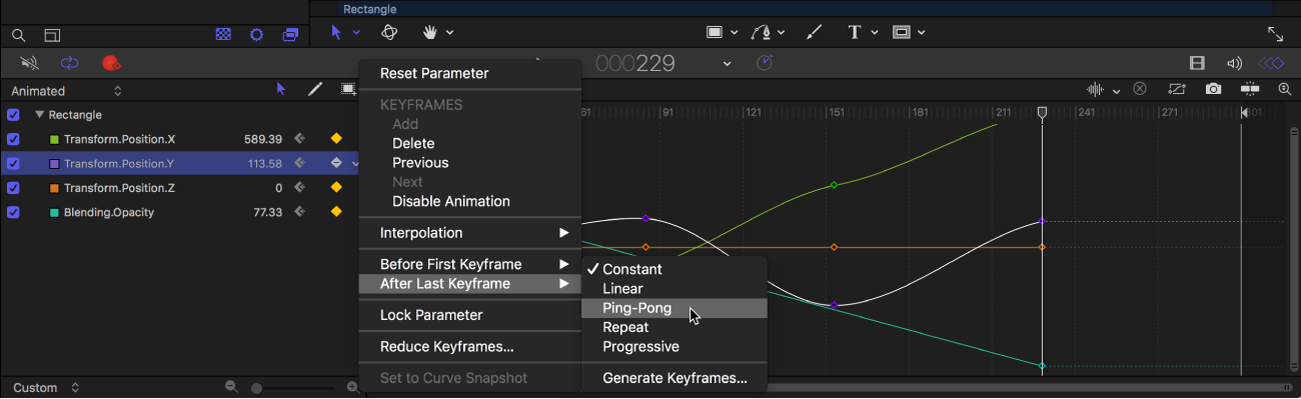This screenshot has width=1301, height=399.
Task: Toggle loop playback button
Action: coord(69,63)
